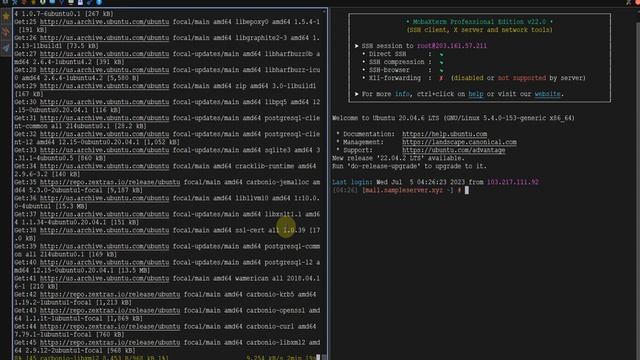Viewport: 640px width, 360px height.
Task: Click the 'X11-forwarding' label
Action: coord(394,78)
